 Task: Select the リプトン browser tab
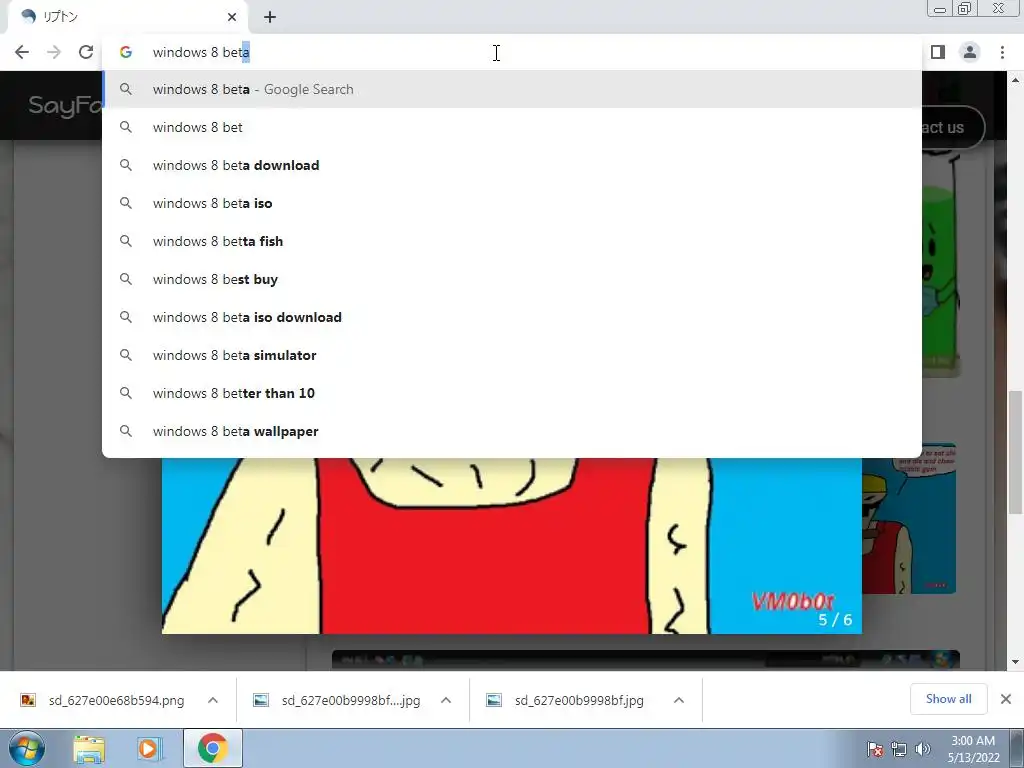pos(127,17)
